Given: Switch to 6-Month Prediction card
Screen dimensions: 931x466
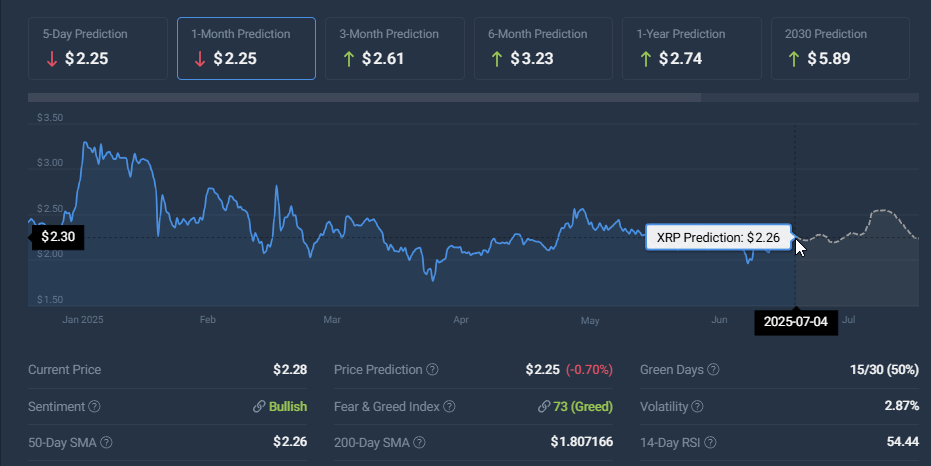Looking at the screenshot, I should pos(543,48).
